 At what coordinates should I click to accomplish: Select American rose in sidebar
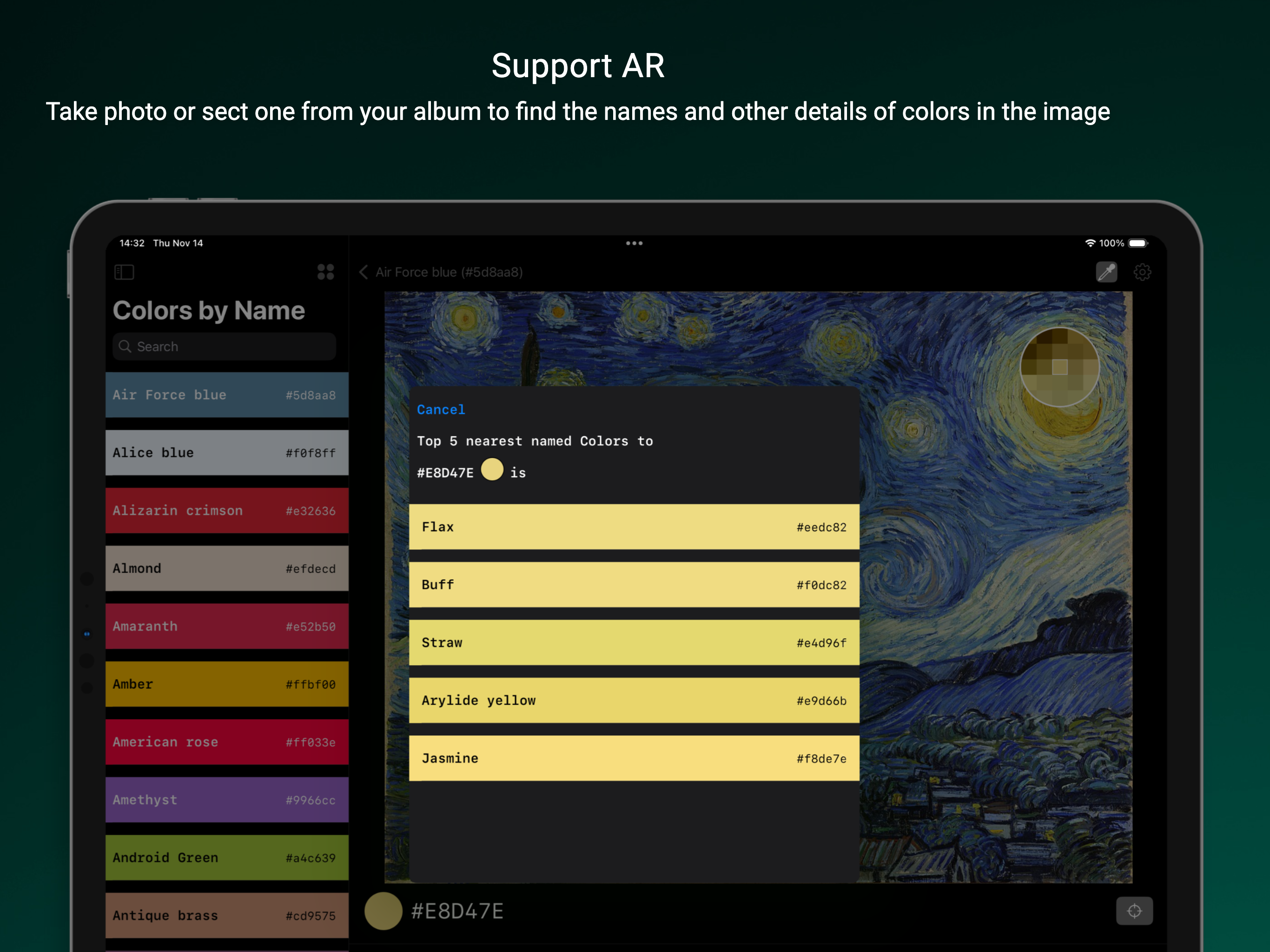coord(227,742)
